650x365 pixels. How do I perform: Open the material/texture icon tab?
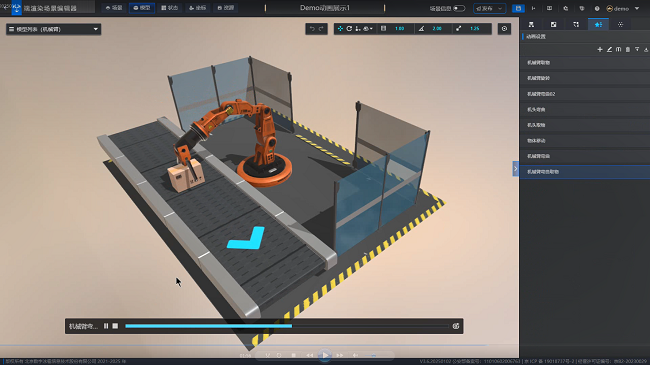[553, 24]
